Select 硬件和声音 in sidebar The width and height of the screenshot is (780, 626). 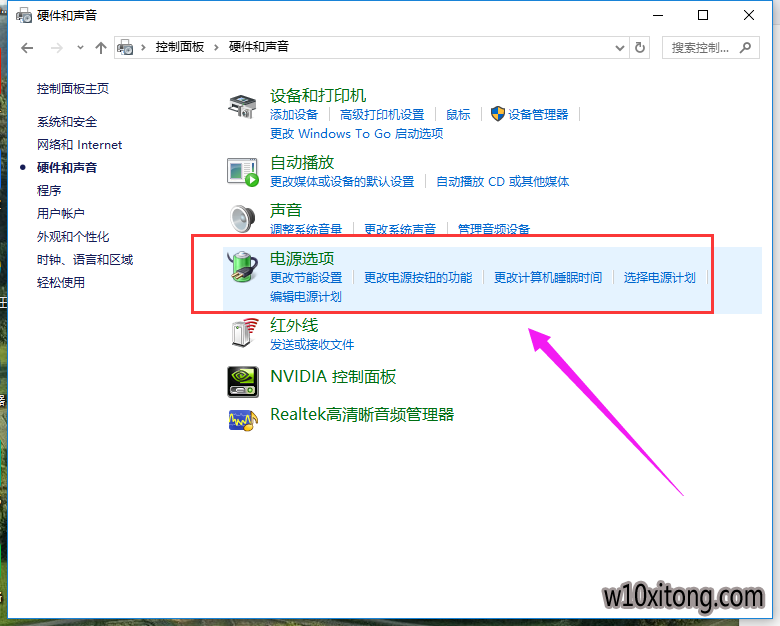pos(67,168)
